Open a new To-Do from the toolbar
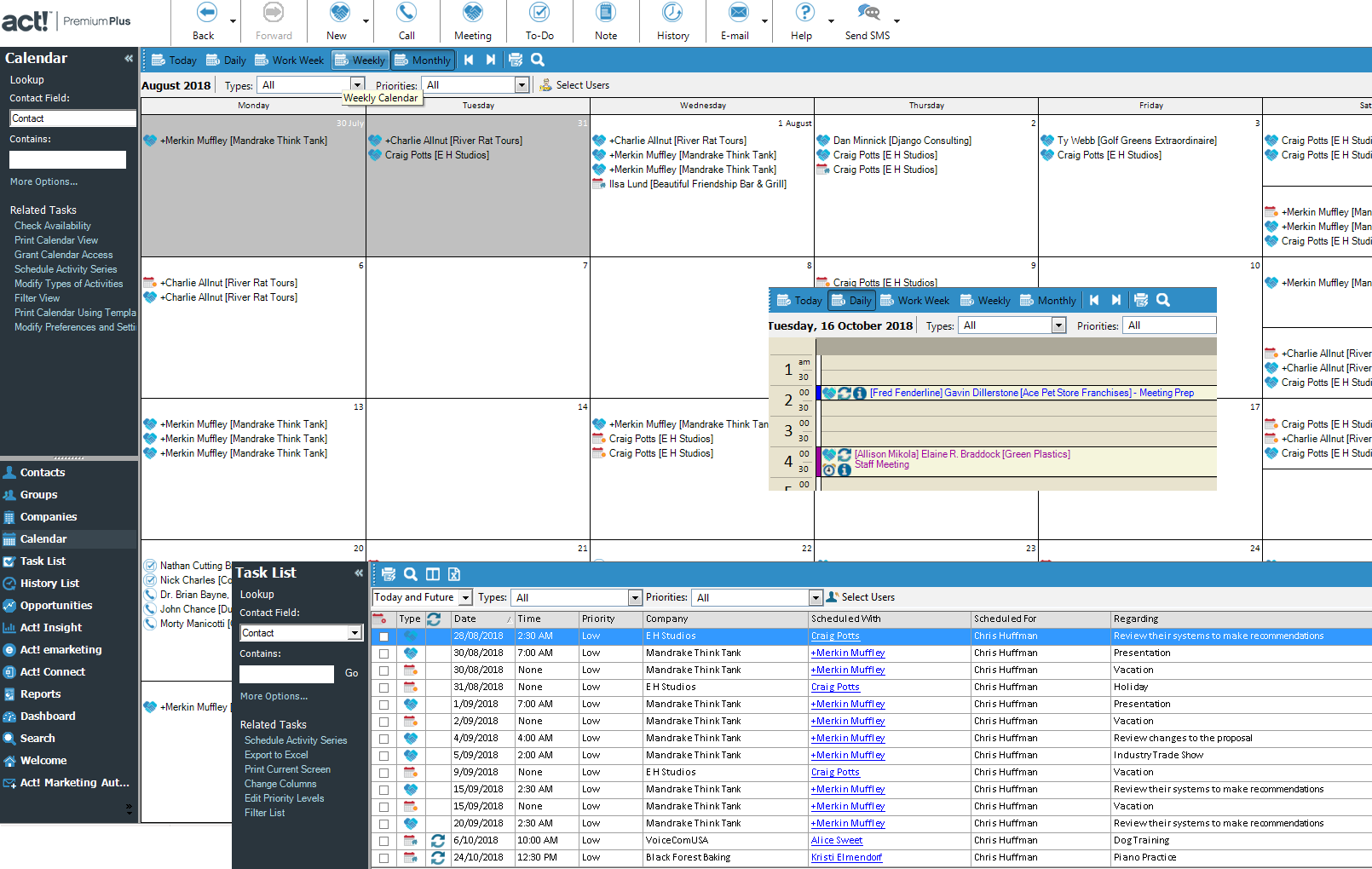1372x869 pixels. coord(539,14)
